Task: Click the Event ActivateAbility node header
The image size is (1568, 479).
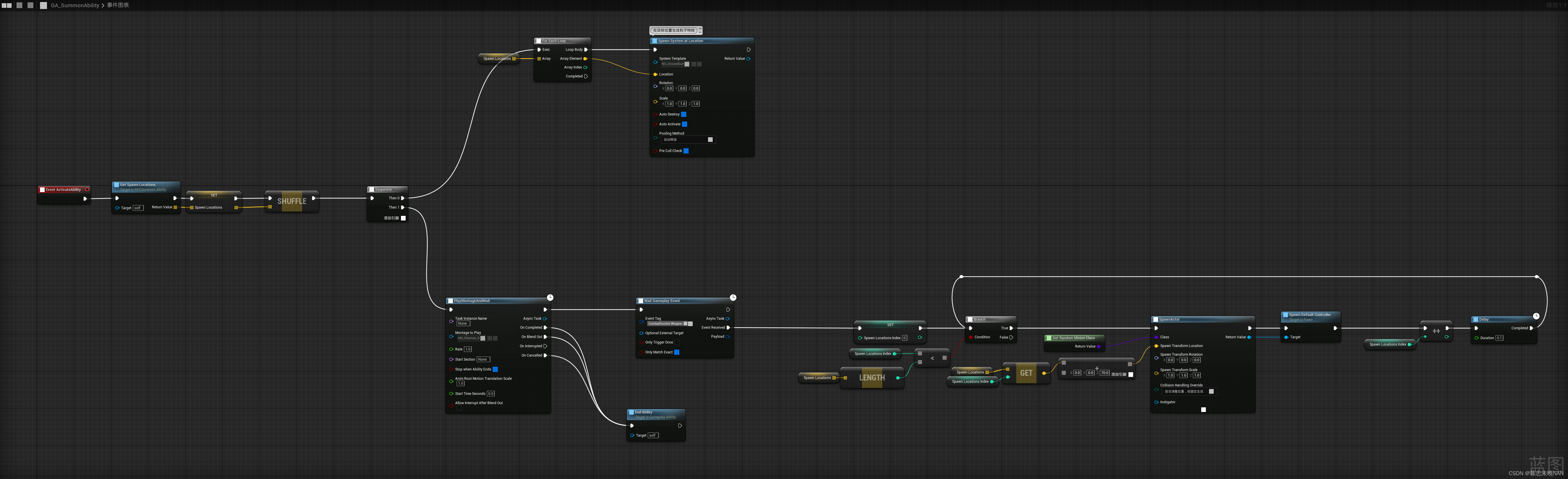Action: [63, 189]
